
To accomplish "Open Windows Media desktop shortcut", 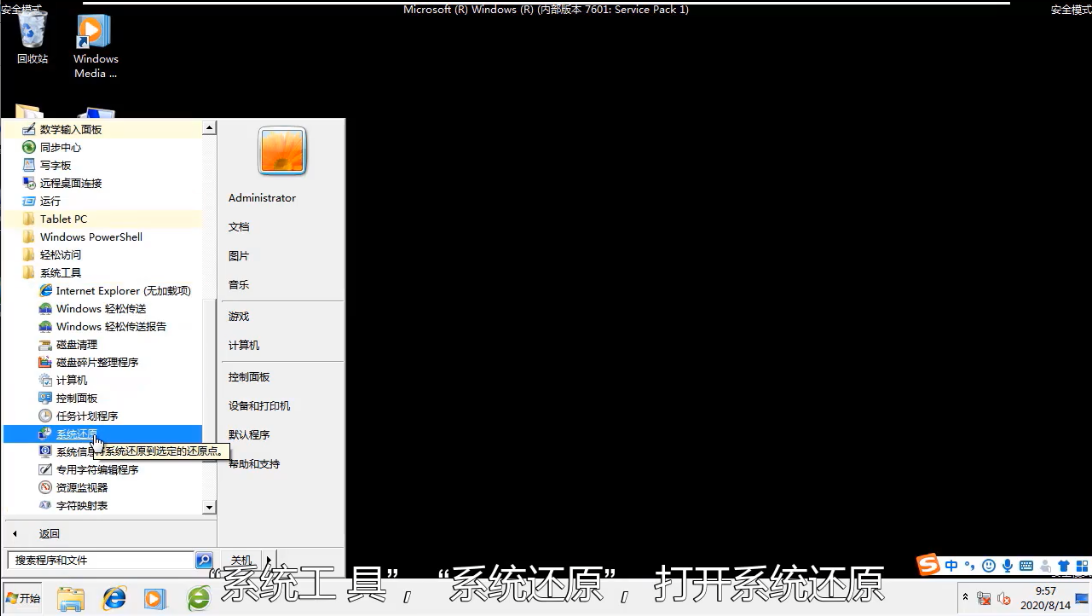I will point(95,47).
